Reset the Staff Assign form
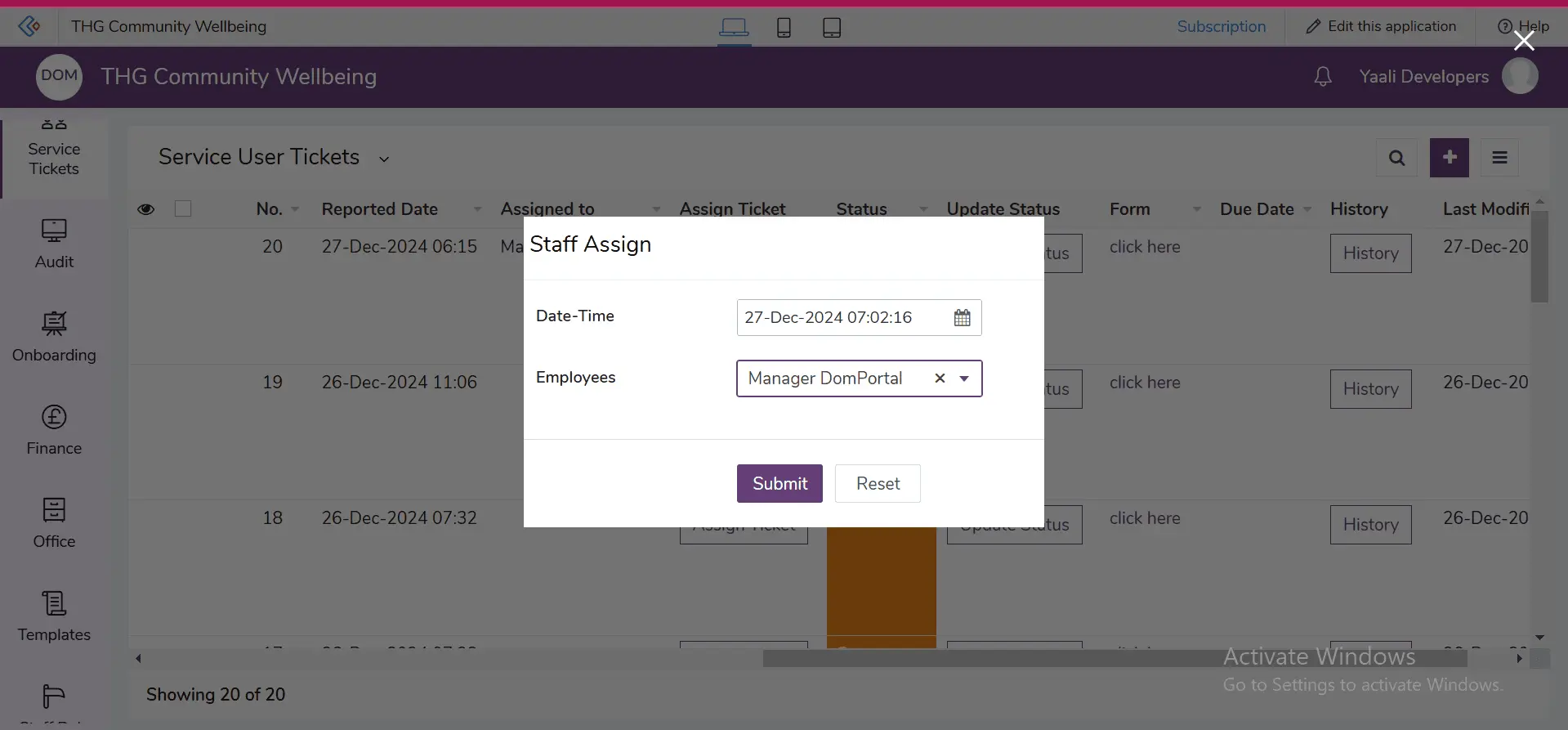 coord(878,483)
